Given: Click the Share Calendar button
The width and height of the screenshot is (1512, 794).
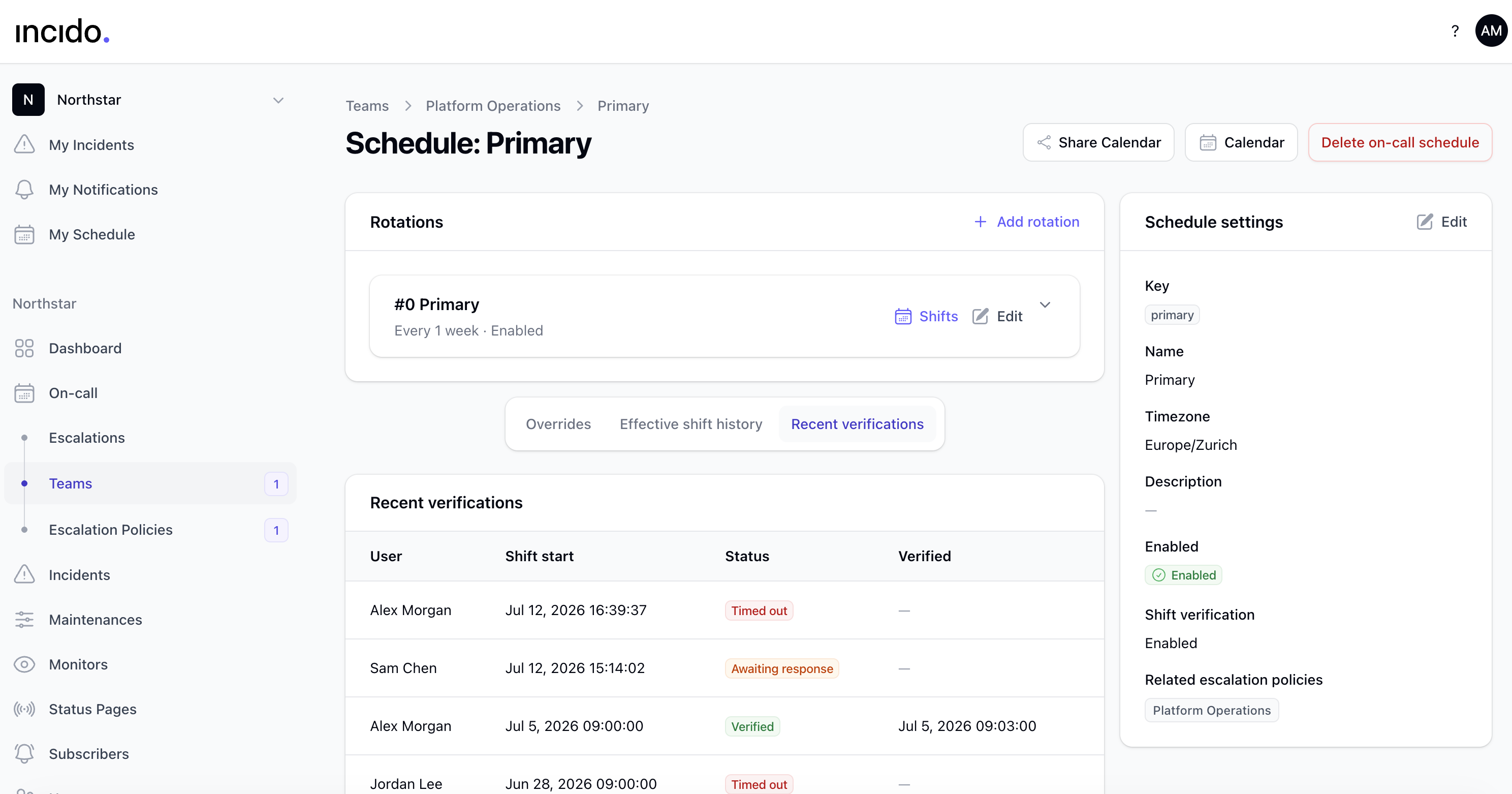Looking at the screenshot, I should coord(1099,142).
